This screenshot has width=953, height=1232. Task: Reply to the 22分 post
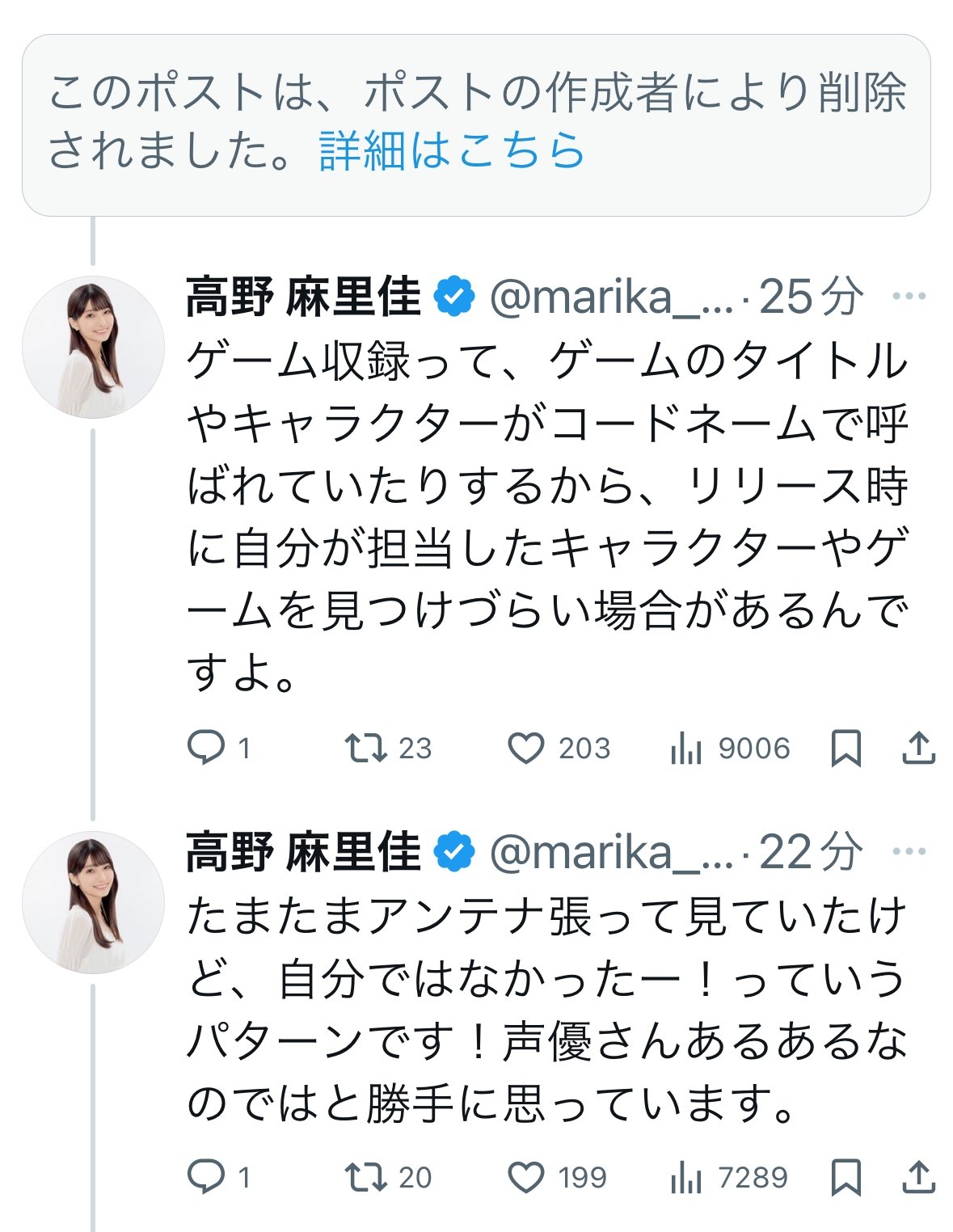pyautogui.click(x=205, y=1177)
